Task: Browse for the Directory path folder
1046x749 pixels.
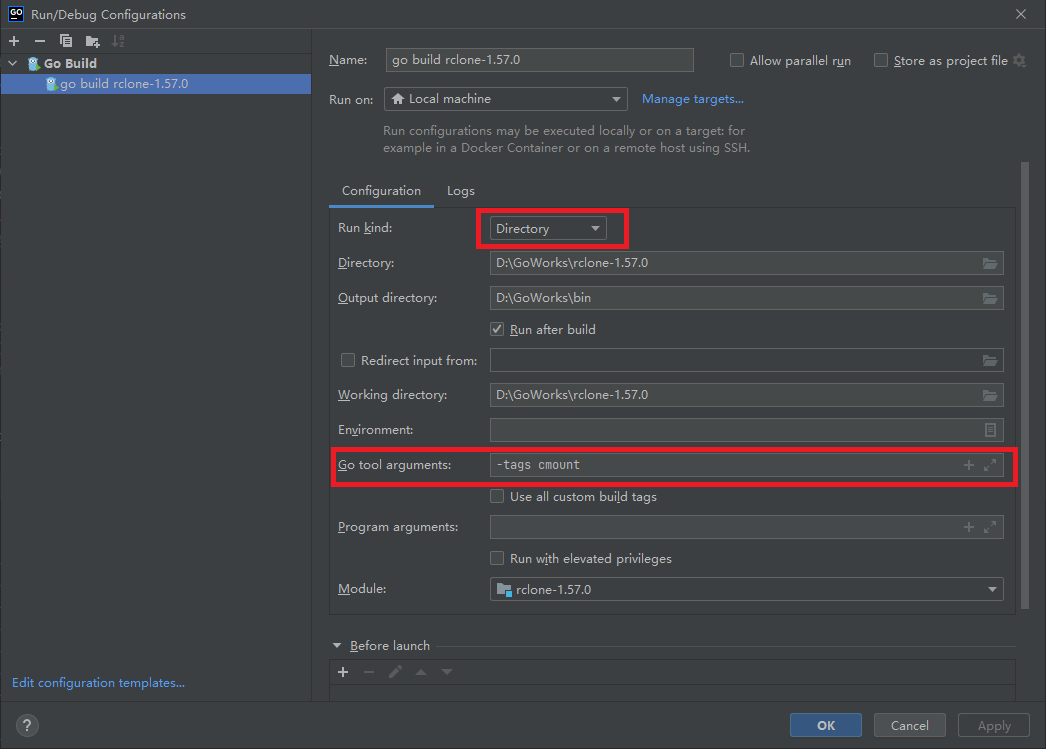Action: click(x=990, y=263)
